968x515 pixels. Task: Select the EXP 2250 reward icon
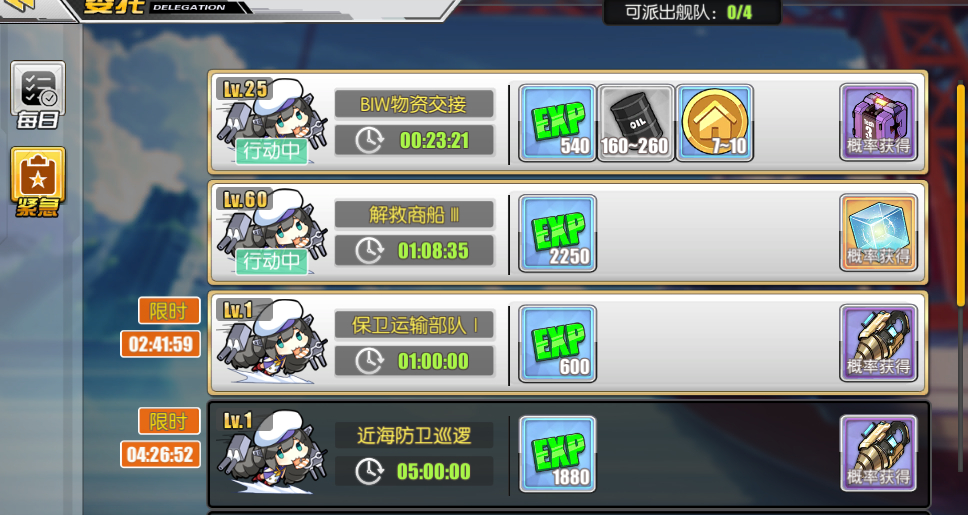[x=557, y=233]
